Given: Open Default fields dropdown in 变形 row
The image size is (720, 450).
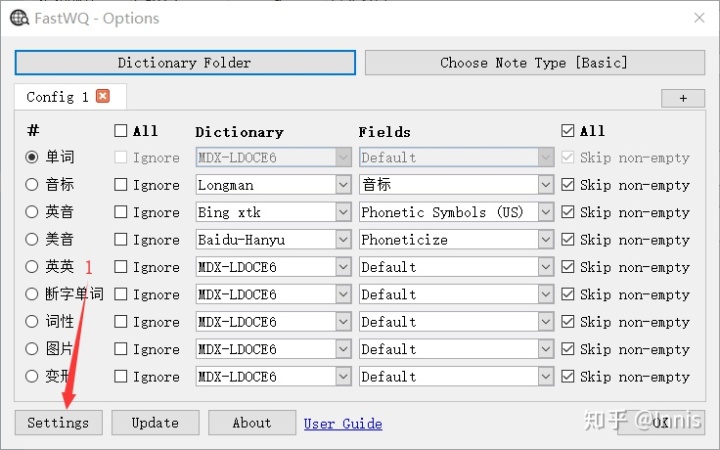Looking at the screenshot, I should tap(456, 377).
